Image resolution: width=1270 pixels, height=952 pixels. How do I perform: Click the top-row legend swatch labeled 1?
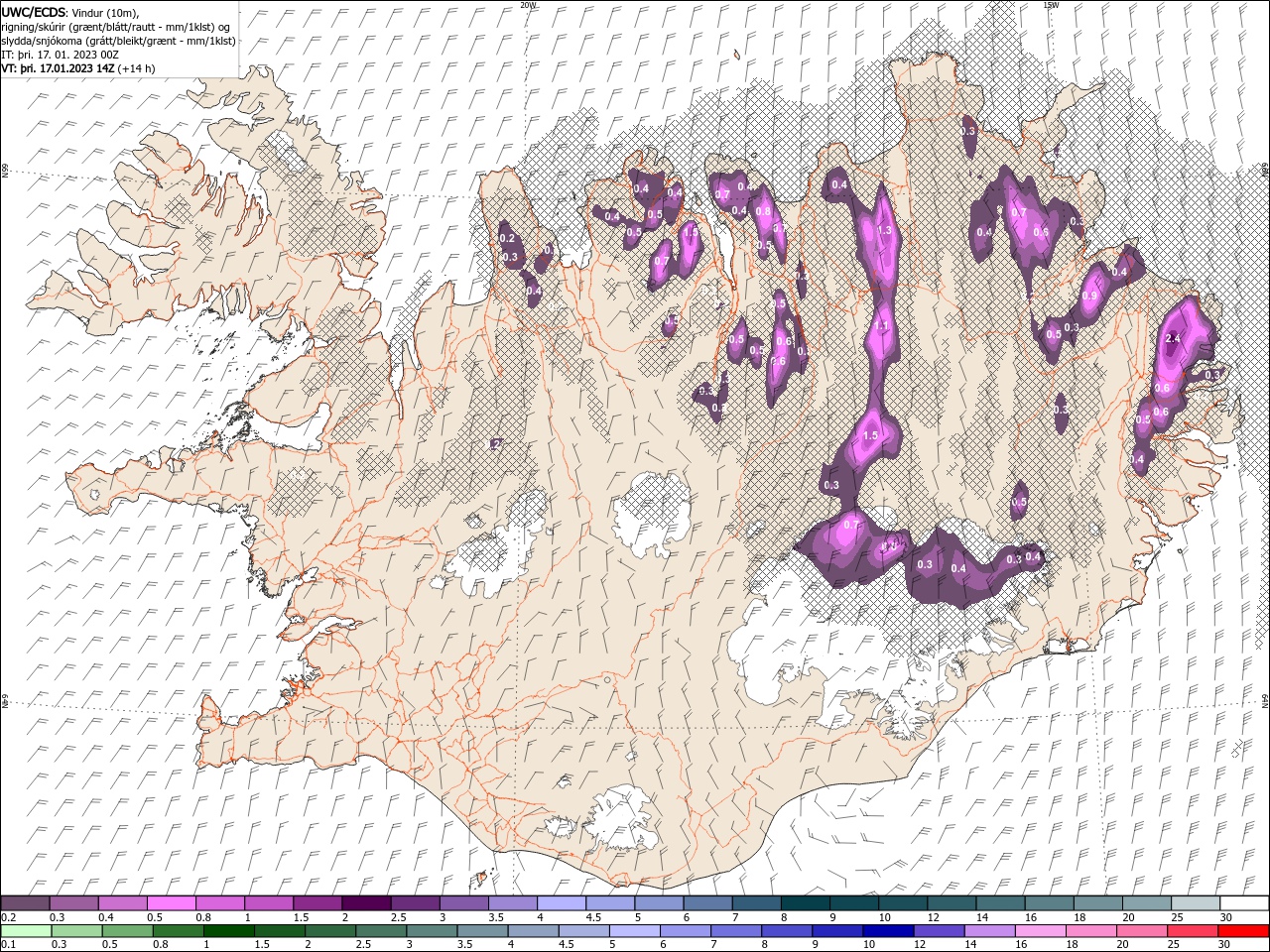tap(268, 903)
